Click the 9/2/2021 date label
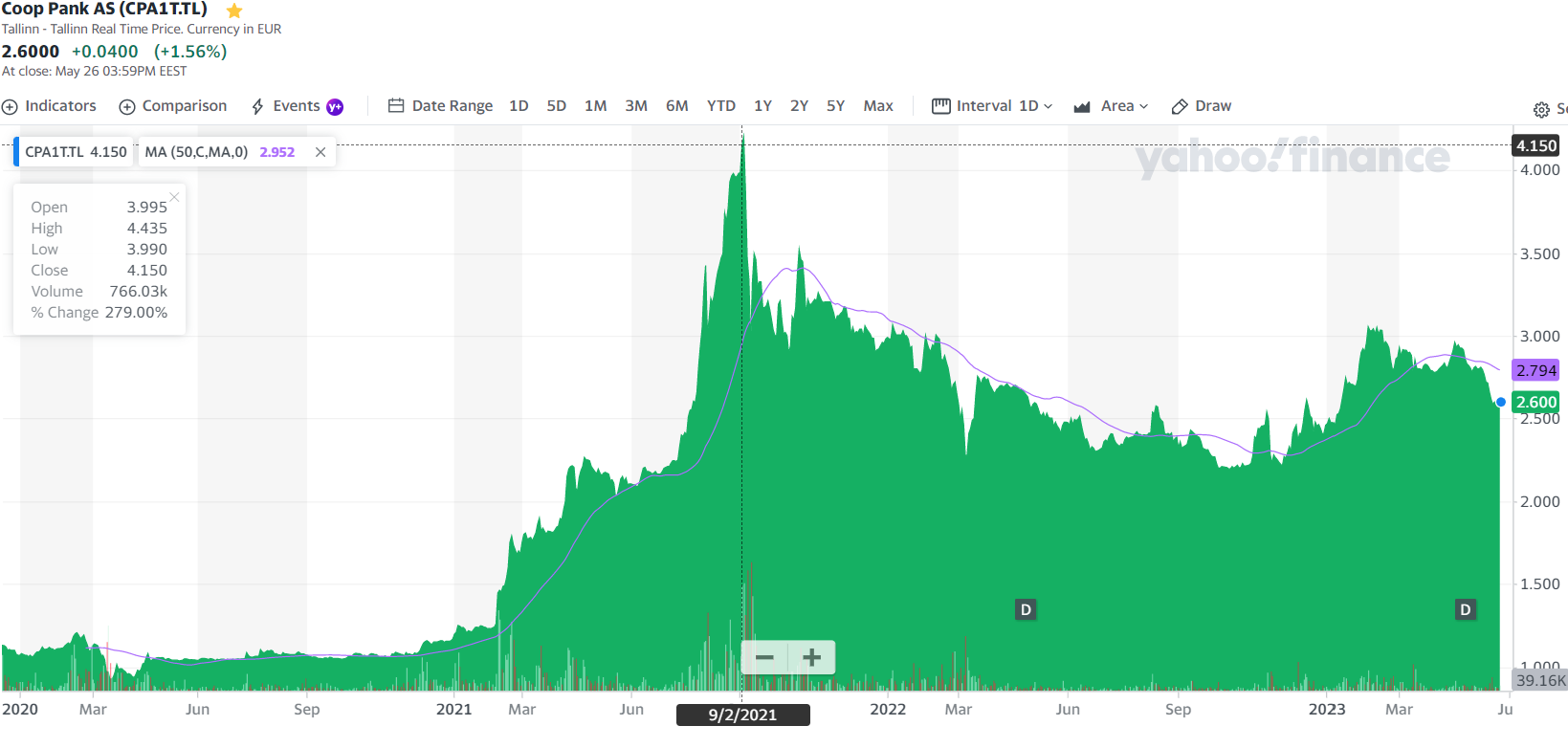This screenshot has height=748, width=1568. click(x=743, y=715)
